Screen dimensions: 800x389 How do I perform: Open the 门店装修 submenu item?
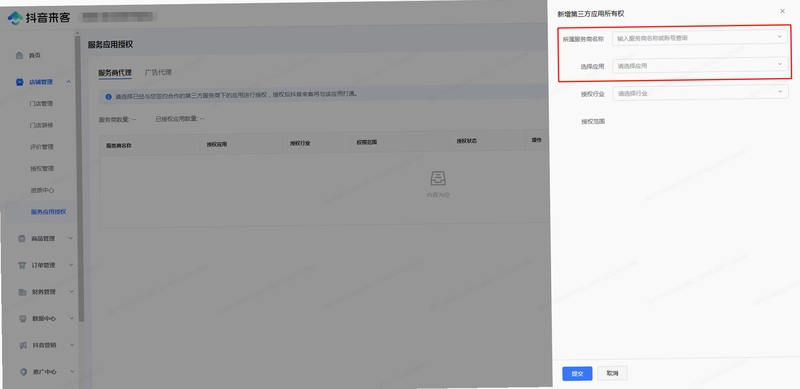click(x=41, y=125)
